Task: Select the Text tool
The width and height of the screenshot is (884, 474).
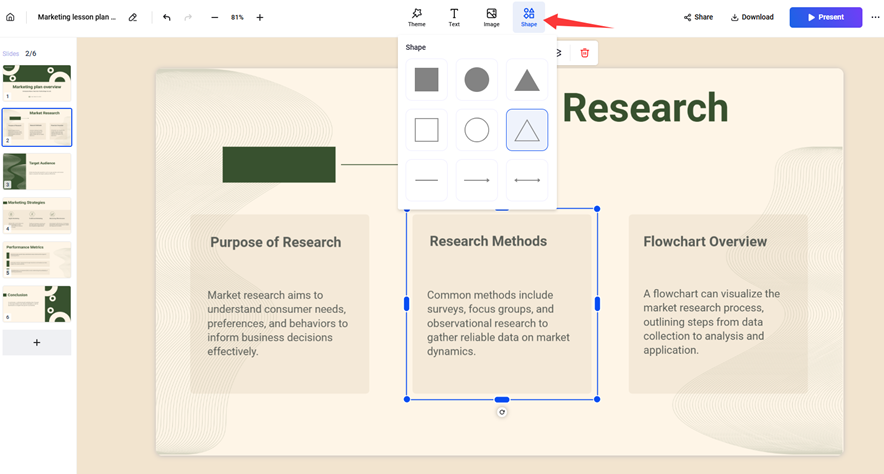Action: [454, 17]
